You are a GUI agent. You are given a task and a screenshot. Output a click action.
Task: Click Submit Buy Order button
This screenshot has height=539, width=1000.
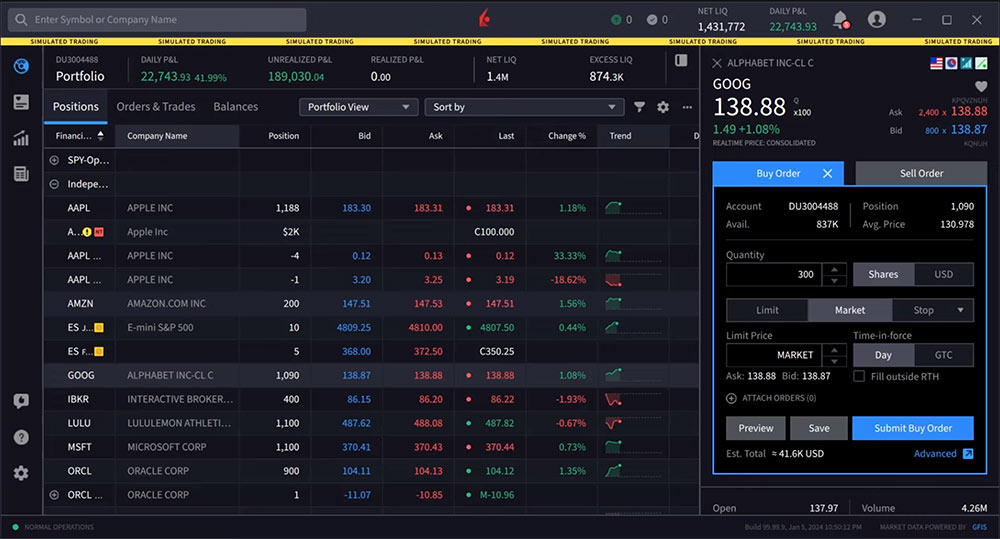[912, 428]
